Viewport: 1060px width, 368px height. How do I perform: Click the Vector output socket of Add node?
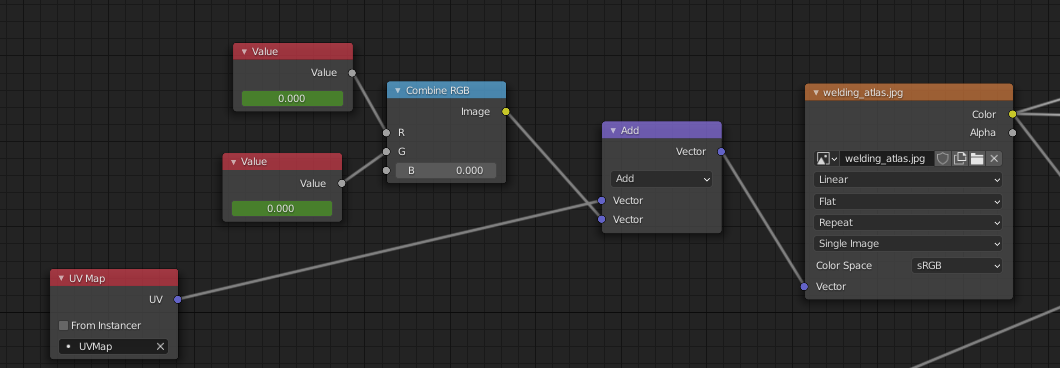point(721,152)
